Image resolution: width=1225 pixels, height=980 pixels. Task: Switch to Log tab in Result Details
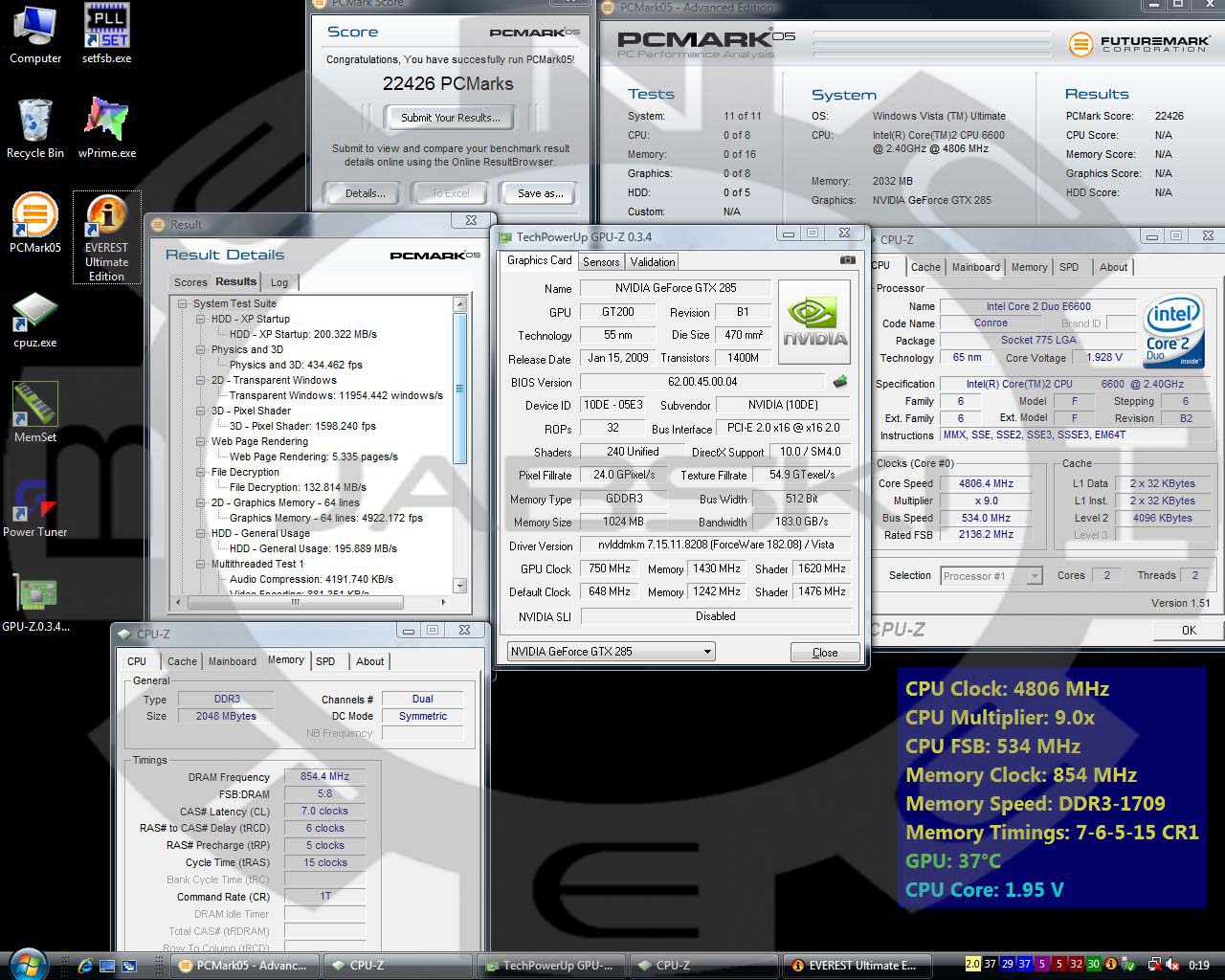(278, 282)
